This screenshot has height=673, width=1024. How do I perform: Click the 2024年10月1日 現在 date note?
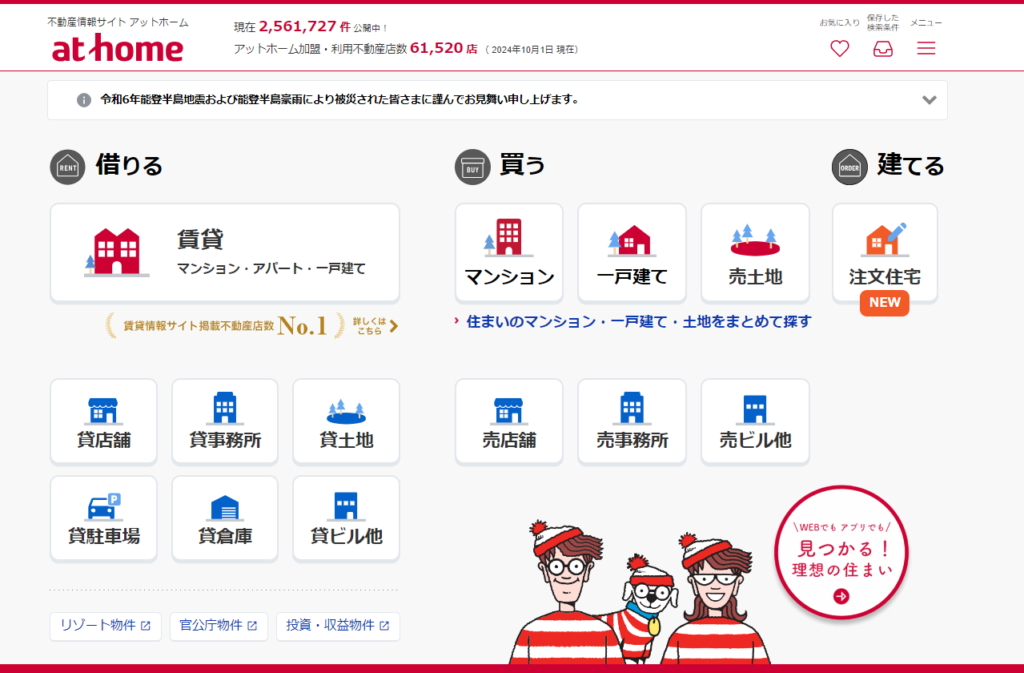point(532,50)
